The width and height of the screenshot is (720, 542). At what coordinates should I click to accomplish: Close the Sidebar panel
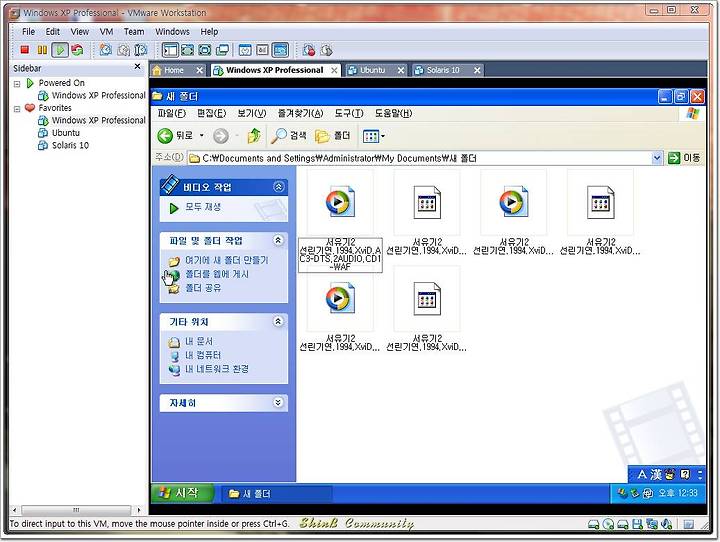(137, 67)
